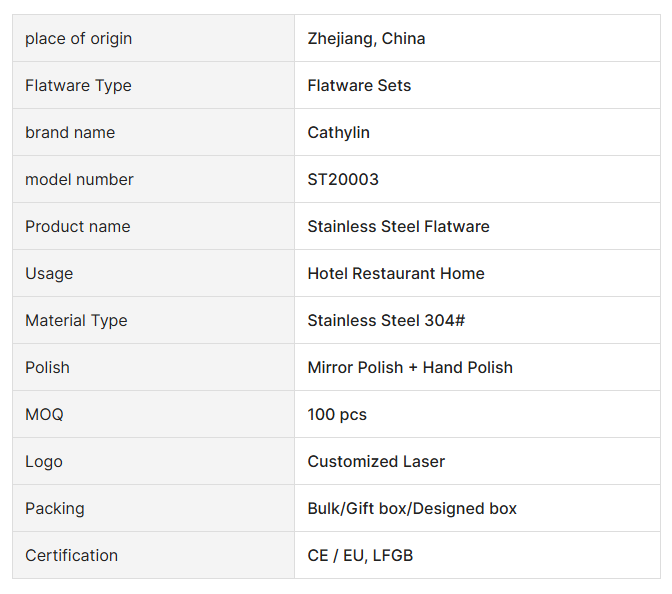Click the 'Zhejiang, China' value
Screen dimensions: 672x594
(x=366, y=39)
